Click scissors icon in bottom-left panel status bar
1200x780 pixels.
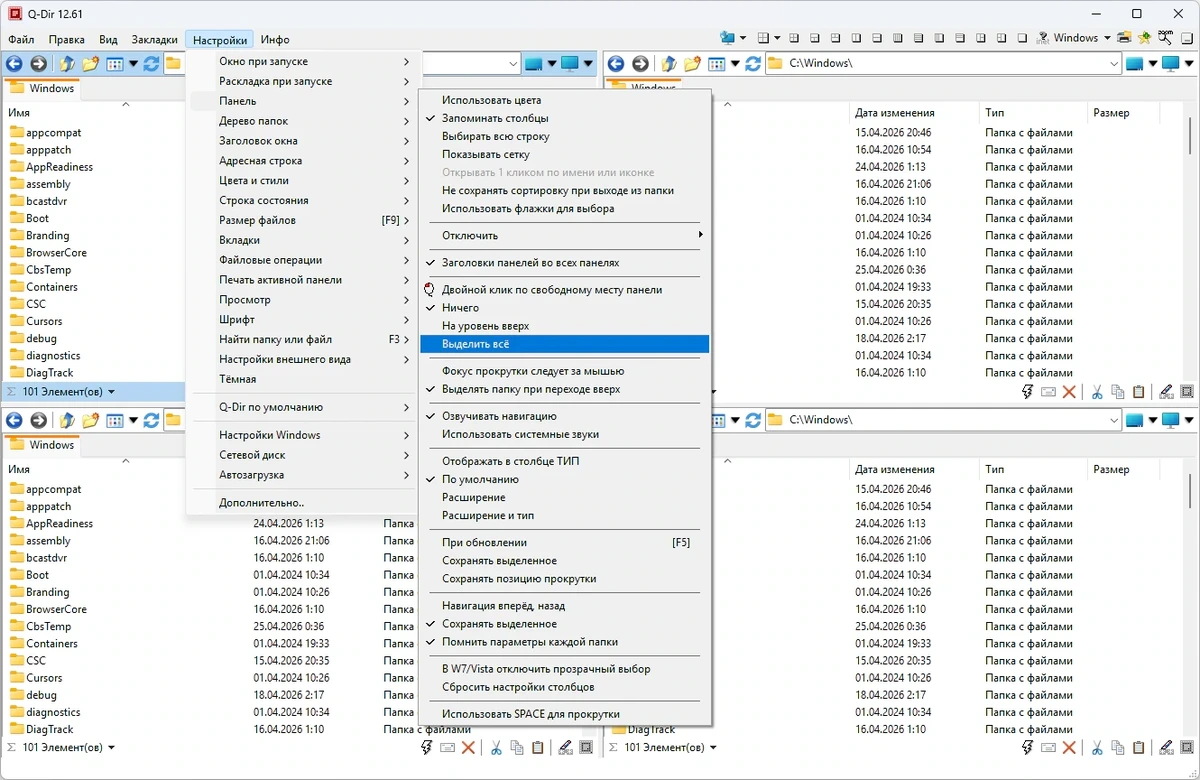[x=494, y=748]
